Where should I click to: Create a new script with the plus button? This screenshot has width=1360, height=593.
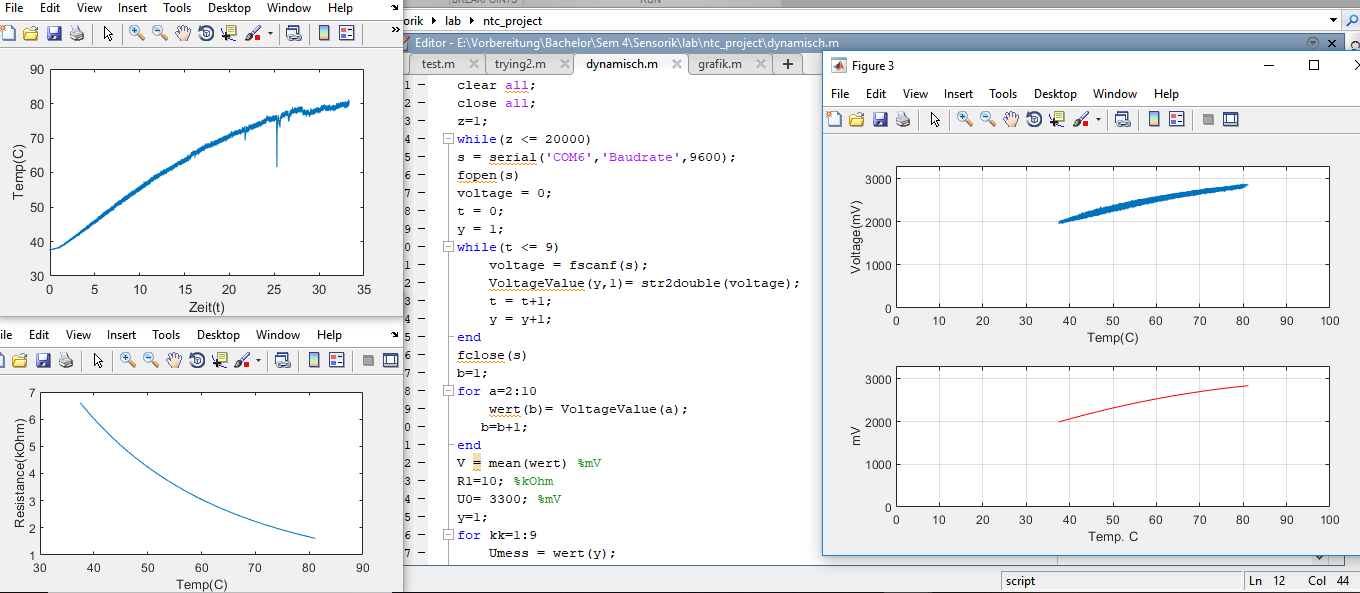[x=788, y=63]
